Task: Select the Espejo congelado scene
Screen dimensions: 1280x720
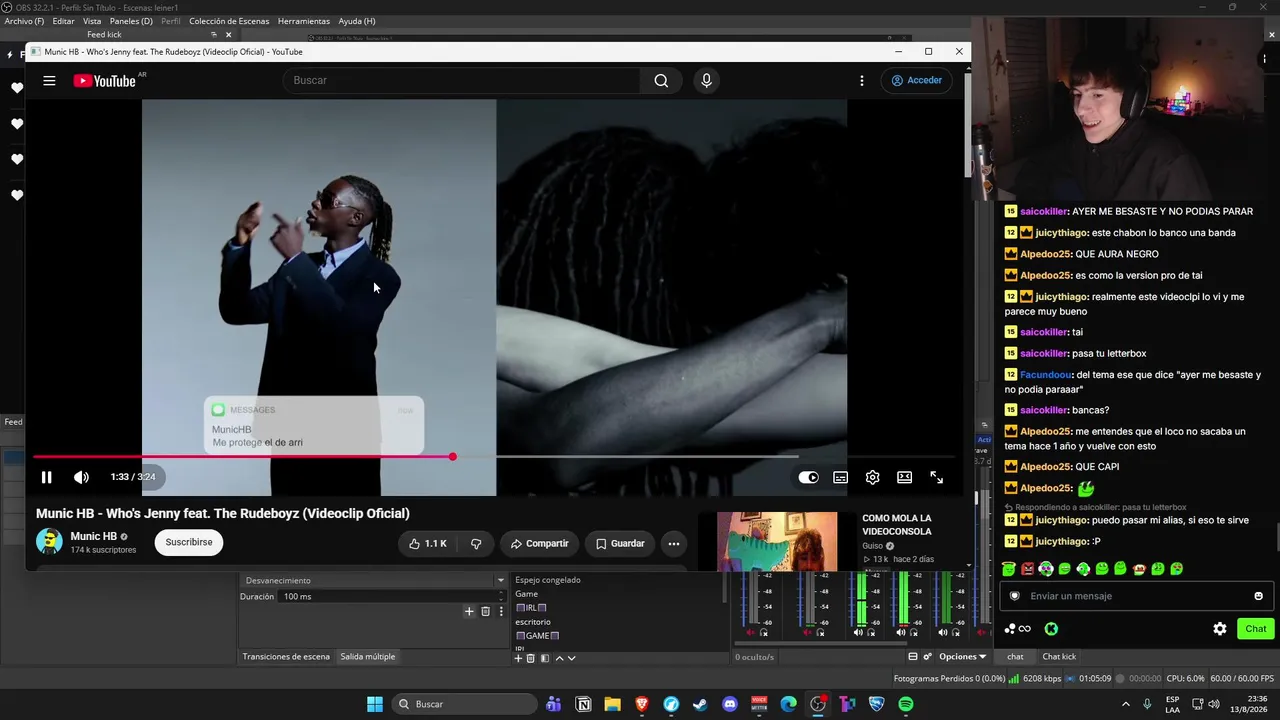Action: (547, 580)
